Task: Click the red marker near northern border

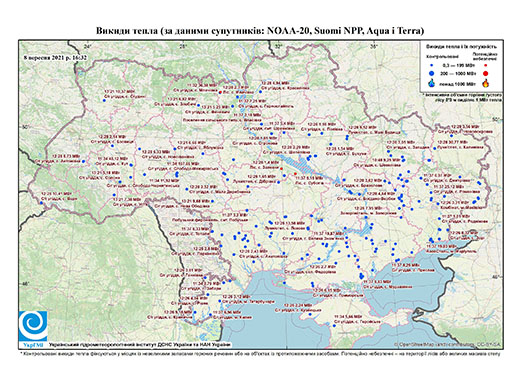Action: (220, 92)
